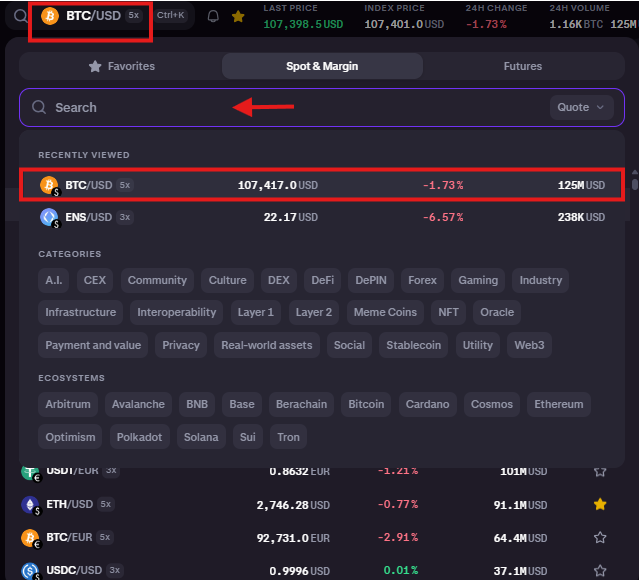The width and height of the screenshot is (639, 580).
Task: Click the Ctrl+K shortcut badge
Action: coord(171,15)
